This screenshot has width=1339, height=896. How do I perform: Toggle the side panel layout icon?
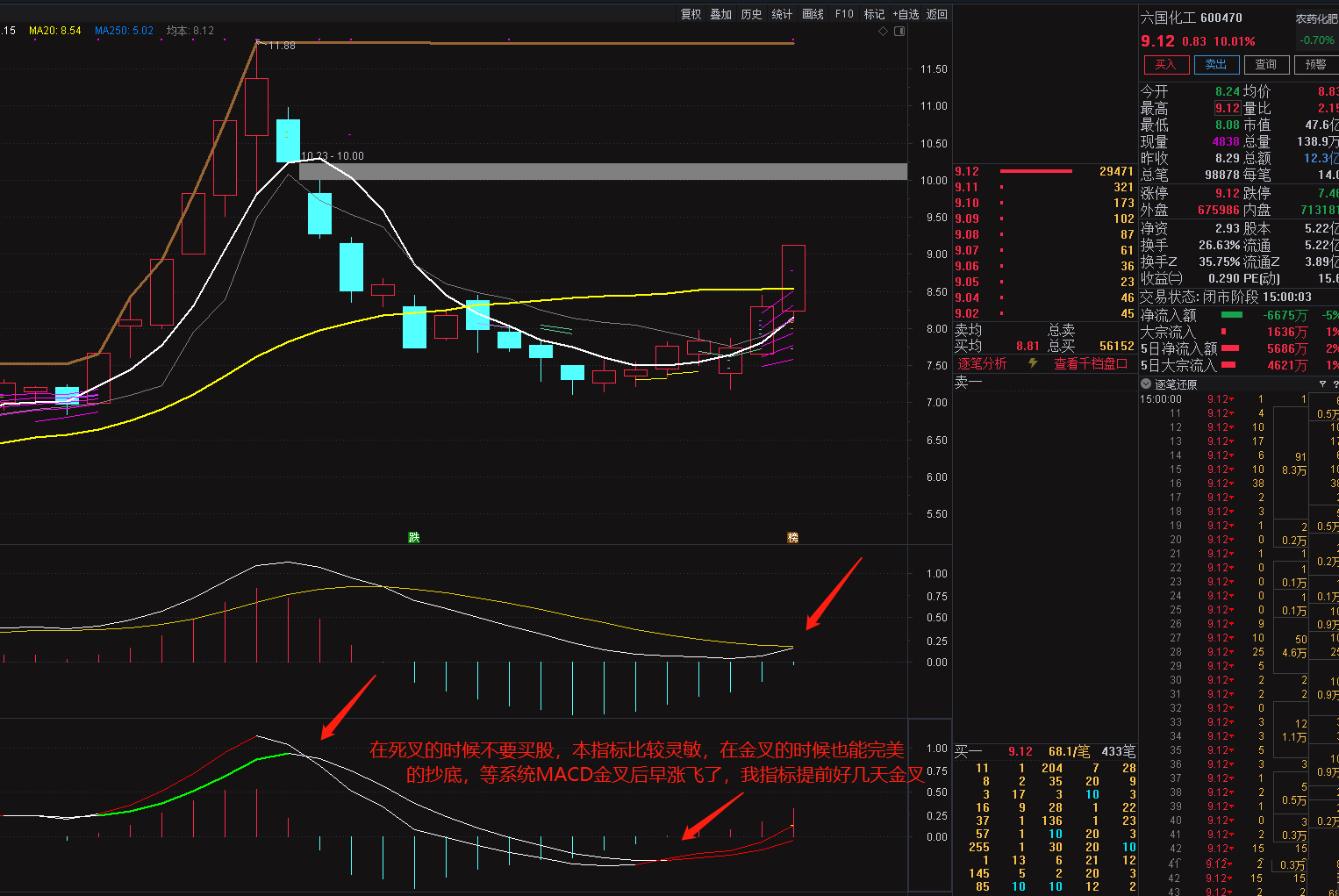pos(899,31)
